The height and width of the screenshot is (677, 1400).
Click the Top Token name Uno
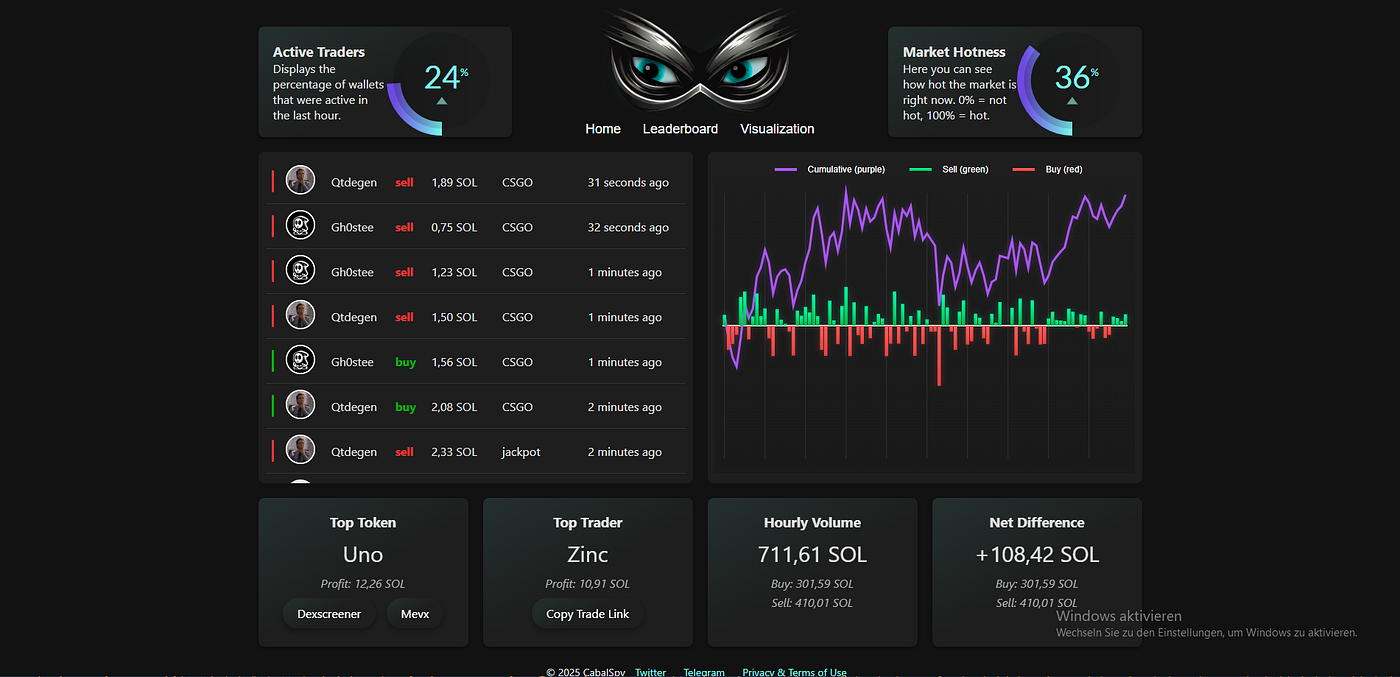point(363,555)
